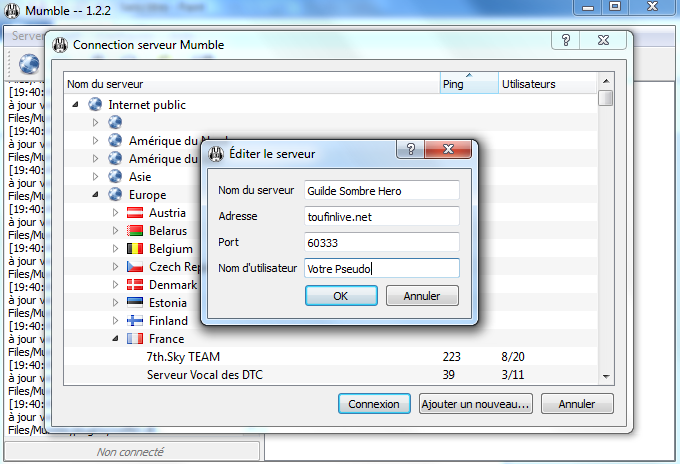Click the Non connecté status bar text
The image size is (680, 464).
(x=130, y=452)
